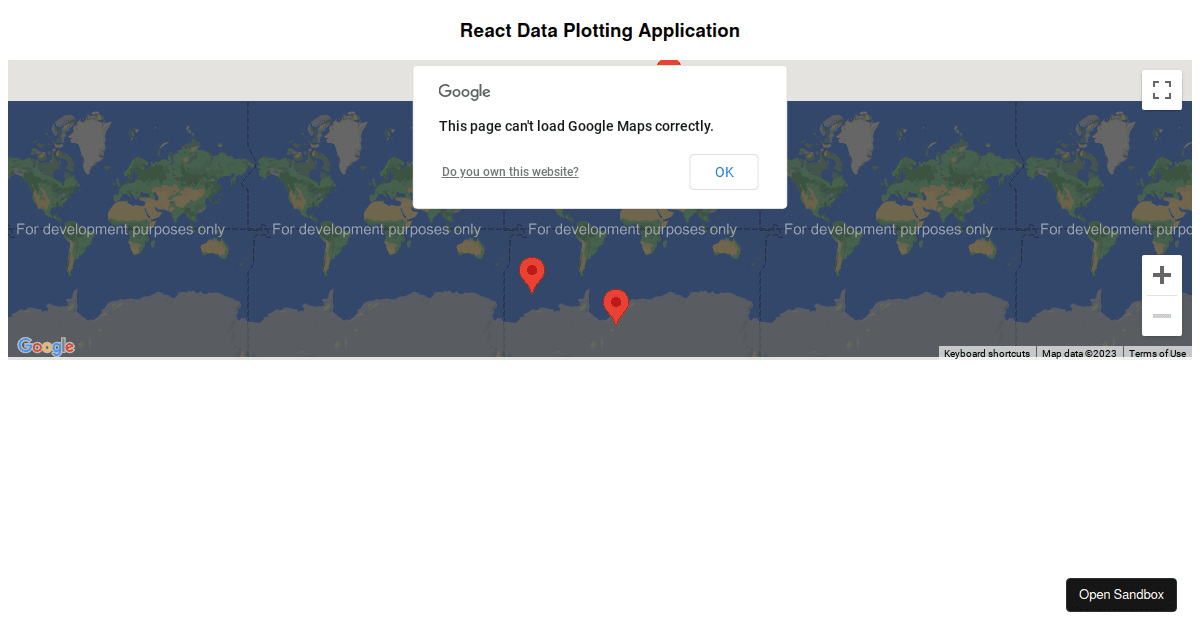Click the 'Map data ©2023' attribution
The image size is (1200, 630).
(1079, 353)
